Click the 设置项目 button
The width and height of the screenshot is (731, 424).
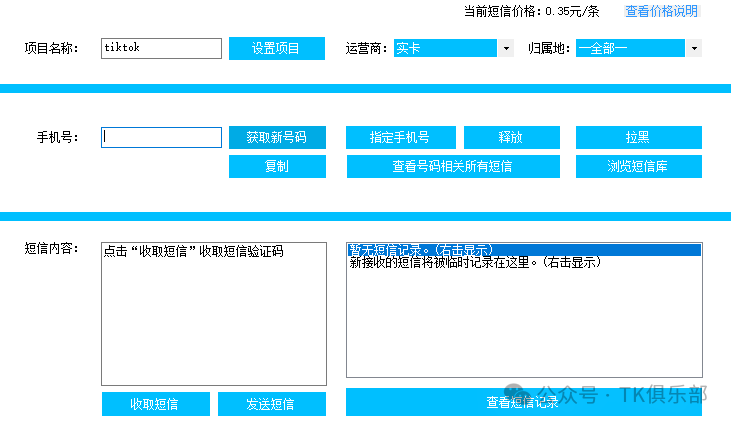276,48
